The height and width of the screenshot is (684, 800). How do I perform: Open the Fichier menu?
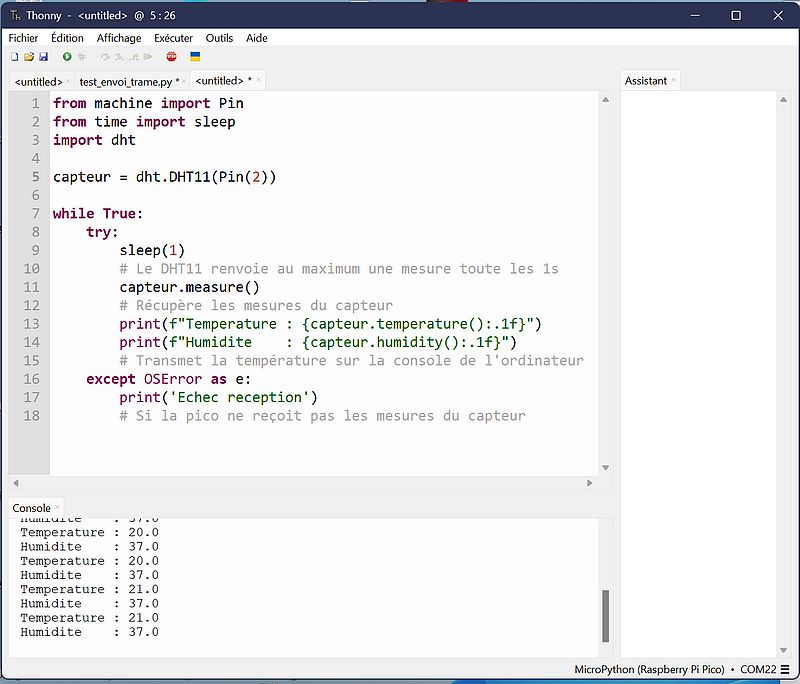[x=23, y=38]
